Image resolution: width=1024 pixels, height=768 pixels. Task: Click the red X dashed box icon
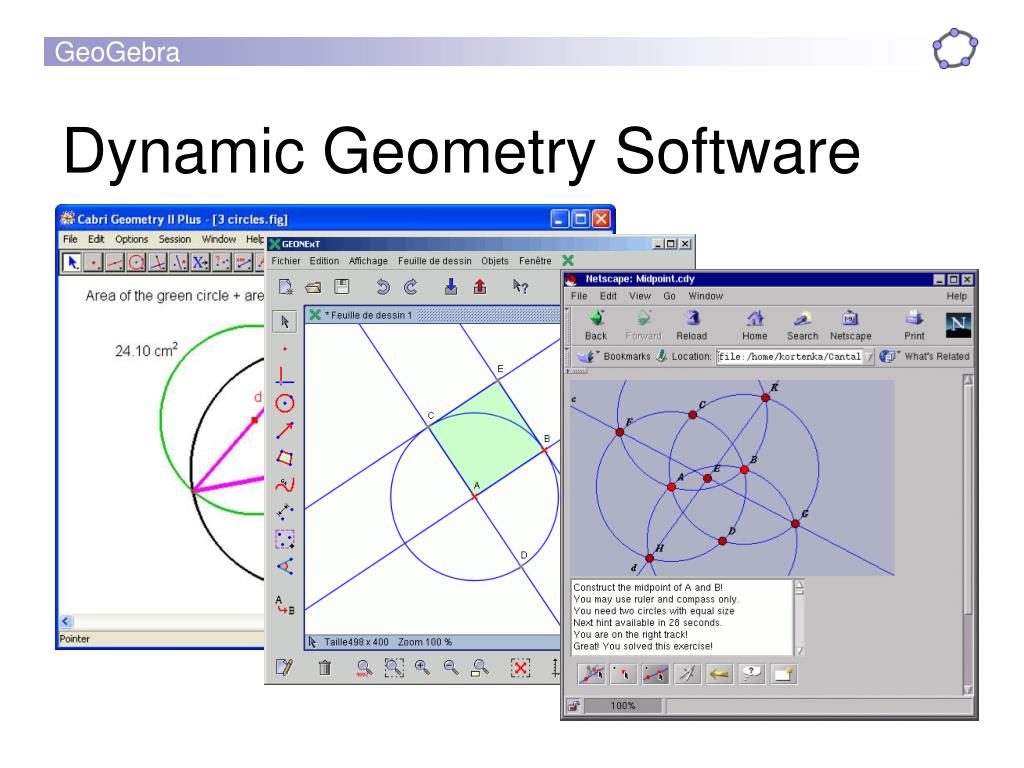coord(520,667)
